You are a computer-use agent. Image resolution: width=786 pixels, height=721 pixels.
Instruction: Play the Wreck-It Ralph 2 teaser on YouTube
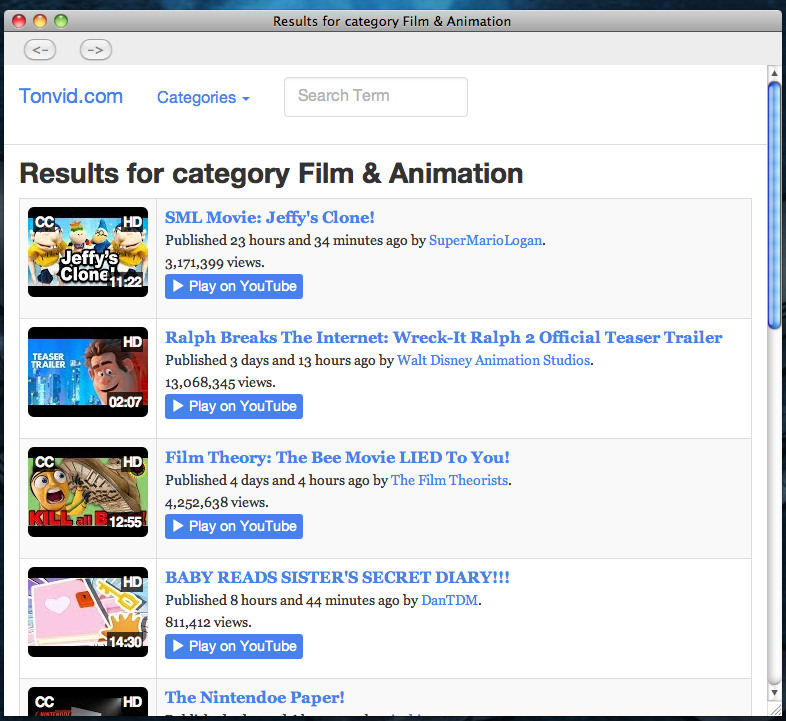[x=234, y=406]
